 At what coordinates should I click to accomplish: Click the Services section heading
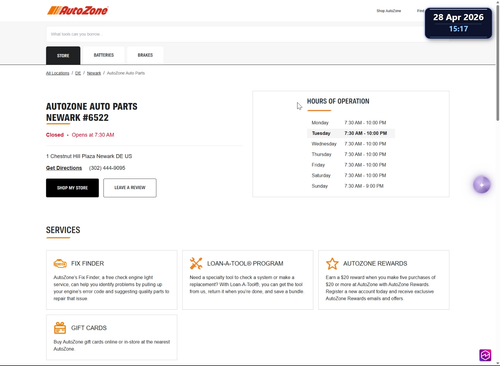63,230
